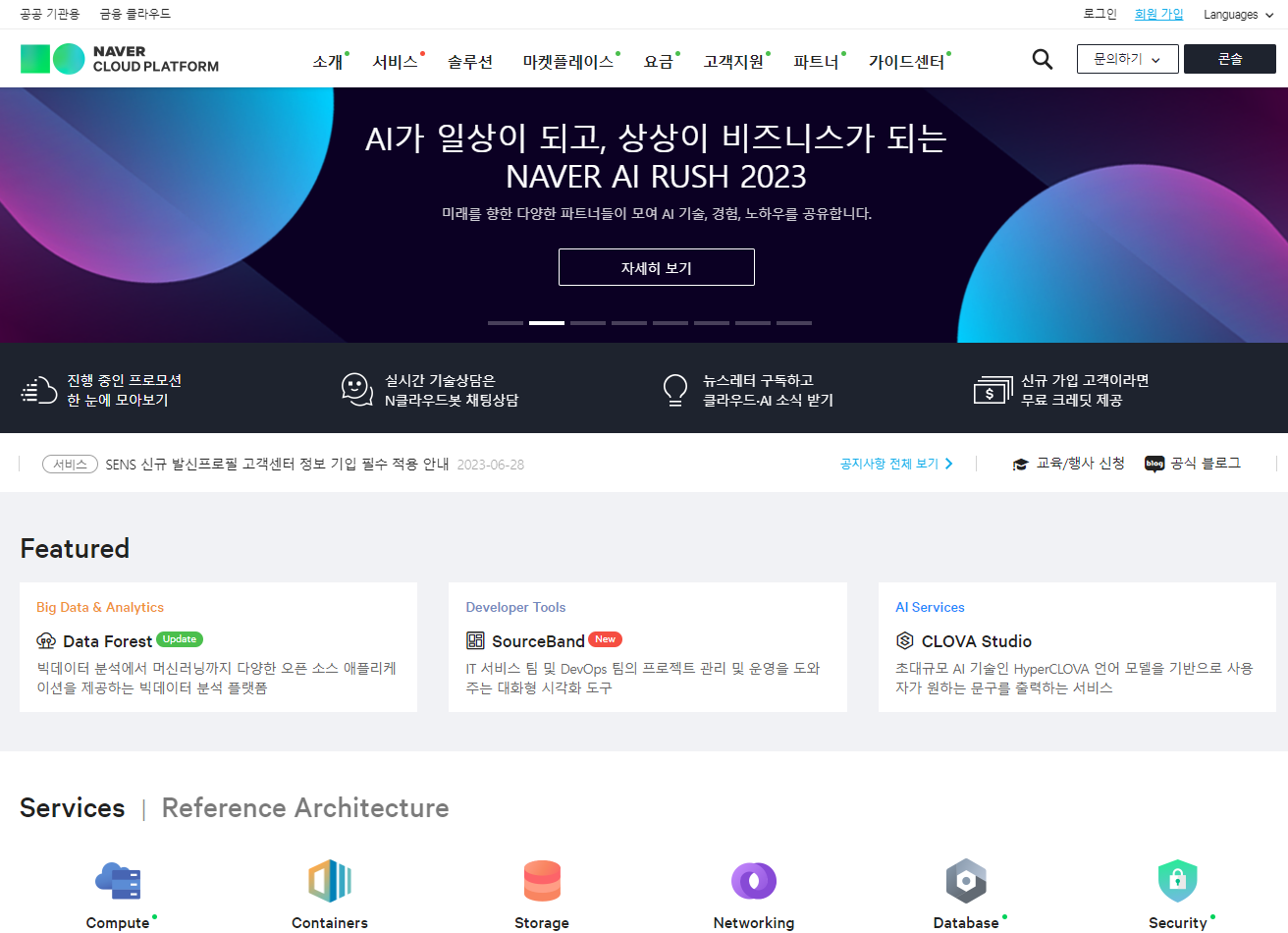Click the Developer Tools category label
This screenshot has height=933, width=1288.
coord(515,607)
